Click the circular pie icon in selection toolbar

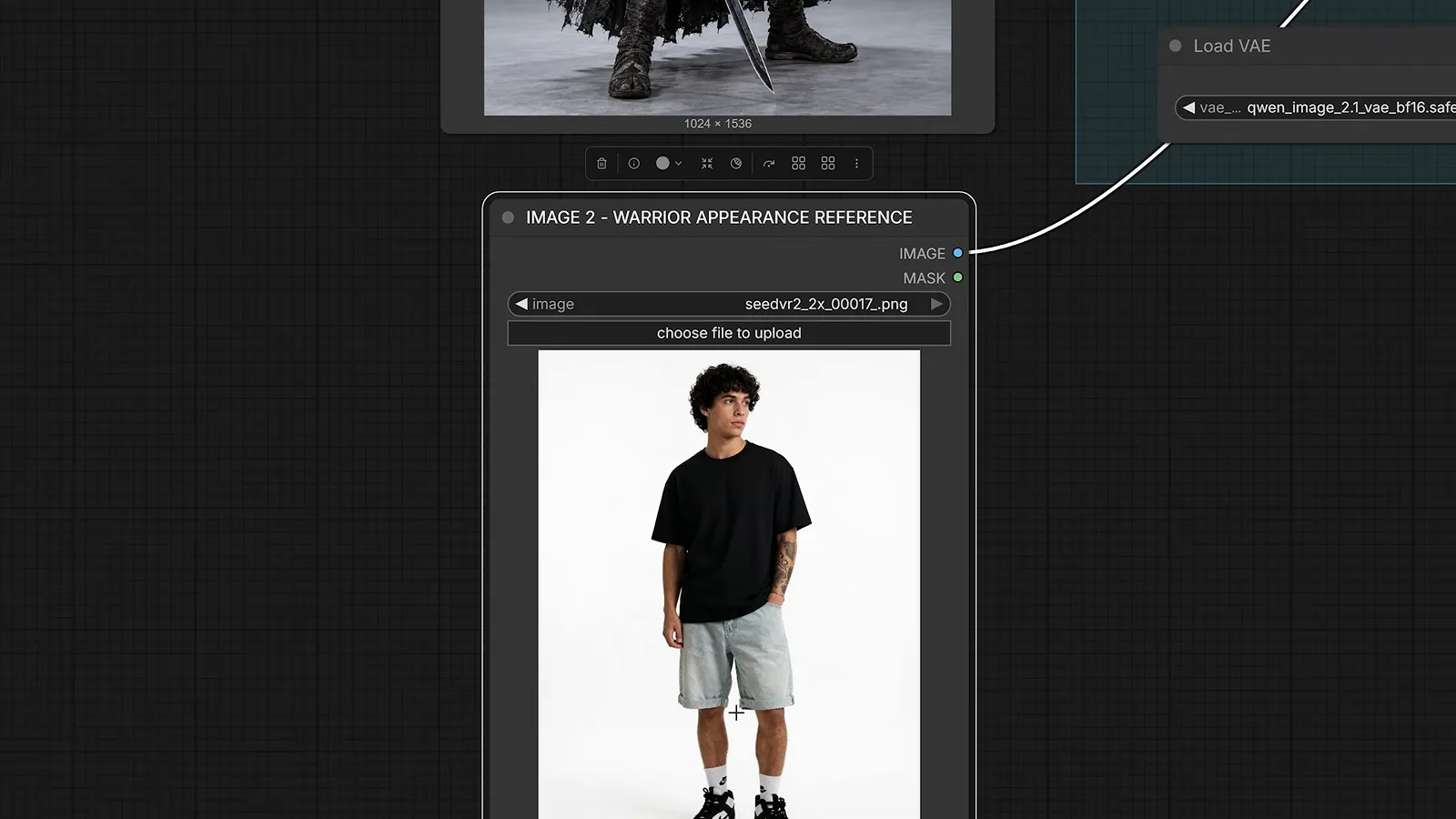tap(736, 164)
